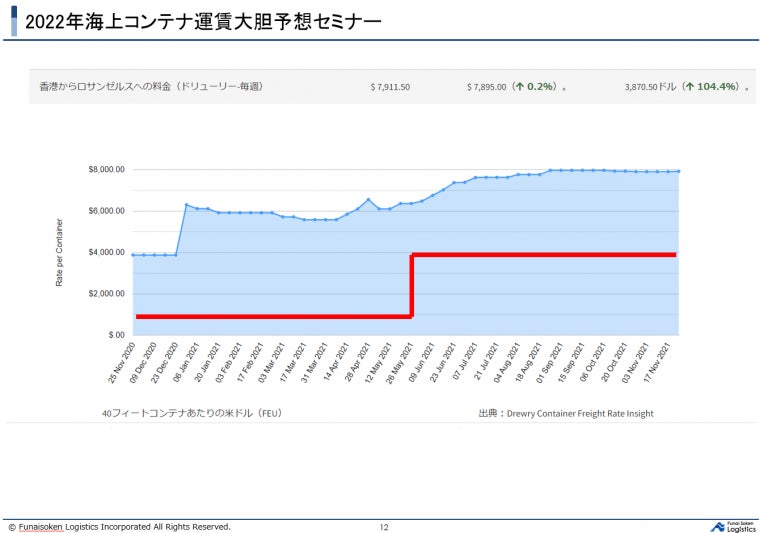Click the $7,895.00 previous rate value
The image size is (768, 533).
[486, 87]
